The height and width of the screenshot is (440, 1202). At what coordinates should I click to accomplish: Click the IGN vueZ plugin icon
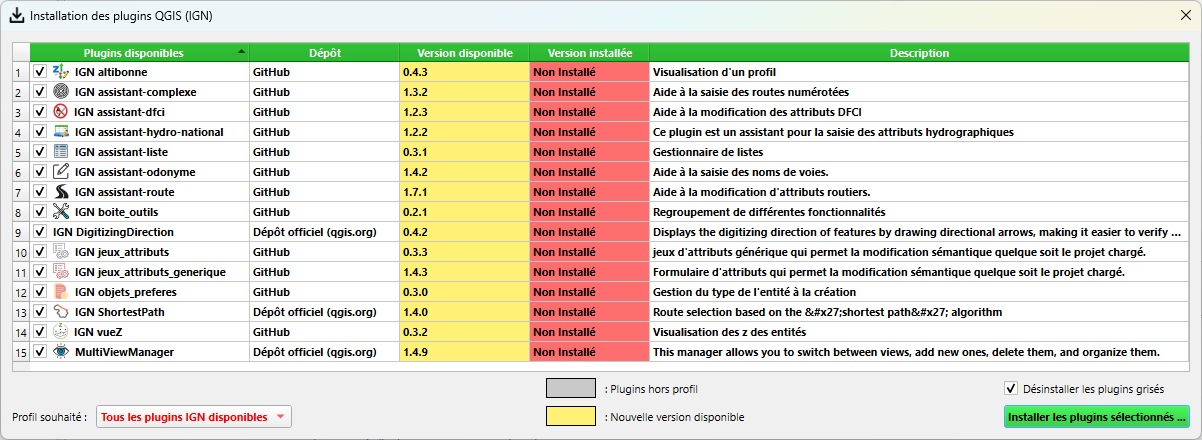61,331
